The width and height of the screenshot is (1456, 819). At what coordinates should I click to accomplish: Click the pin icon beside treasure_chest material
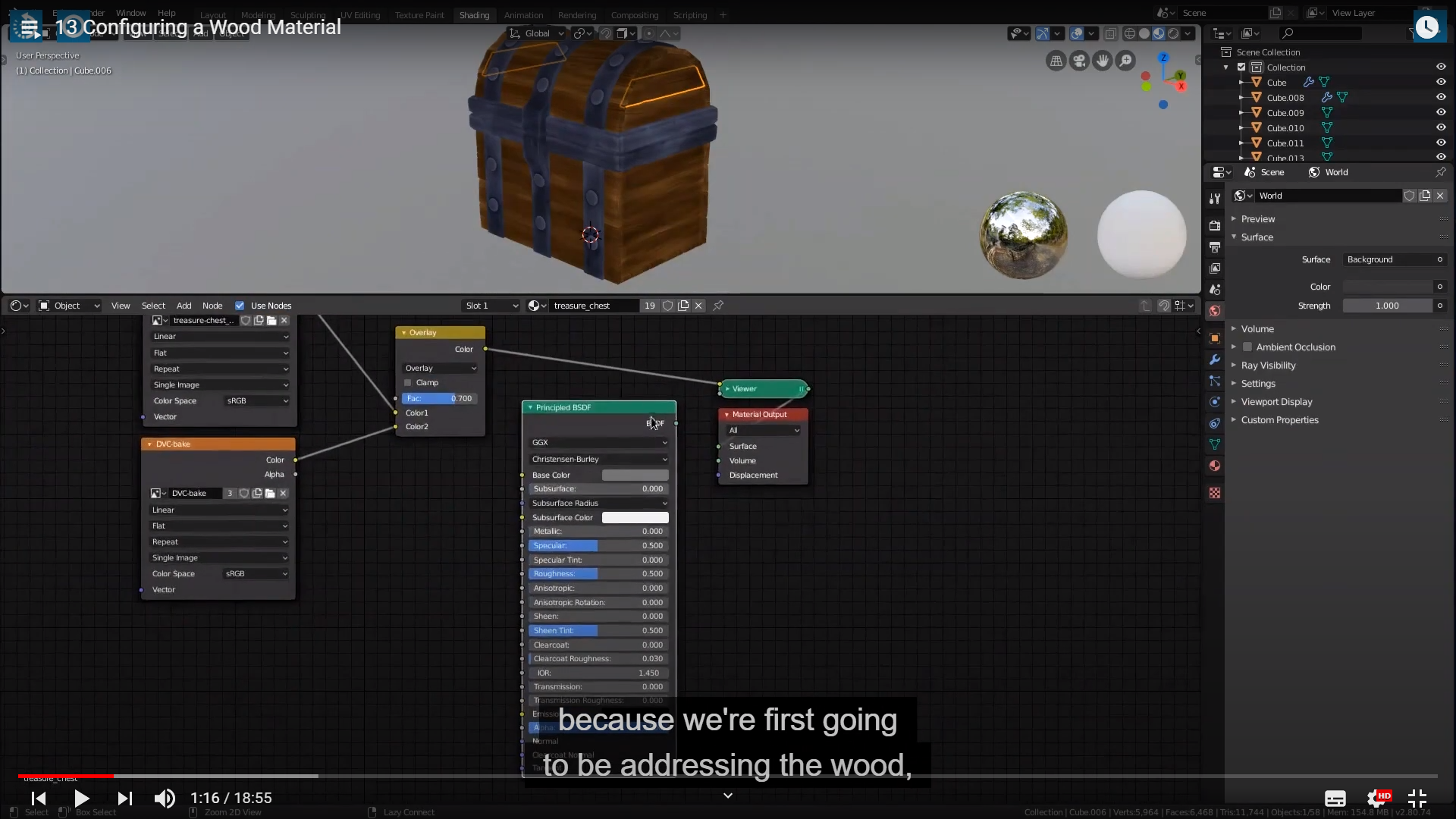click(x=718, y=306)
